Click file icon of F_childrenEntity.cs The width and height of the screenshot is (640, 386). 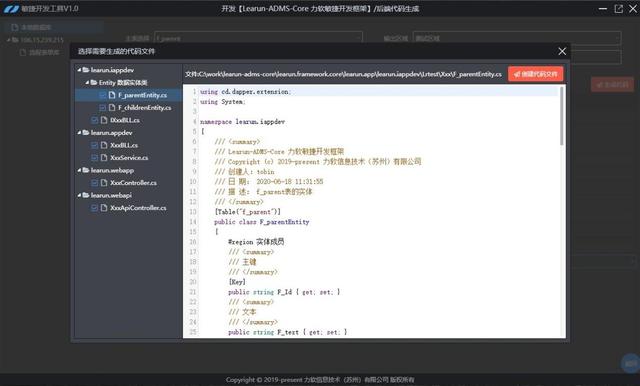(112, 107)
